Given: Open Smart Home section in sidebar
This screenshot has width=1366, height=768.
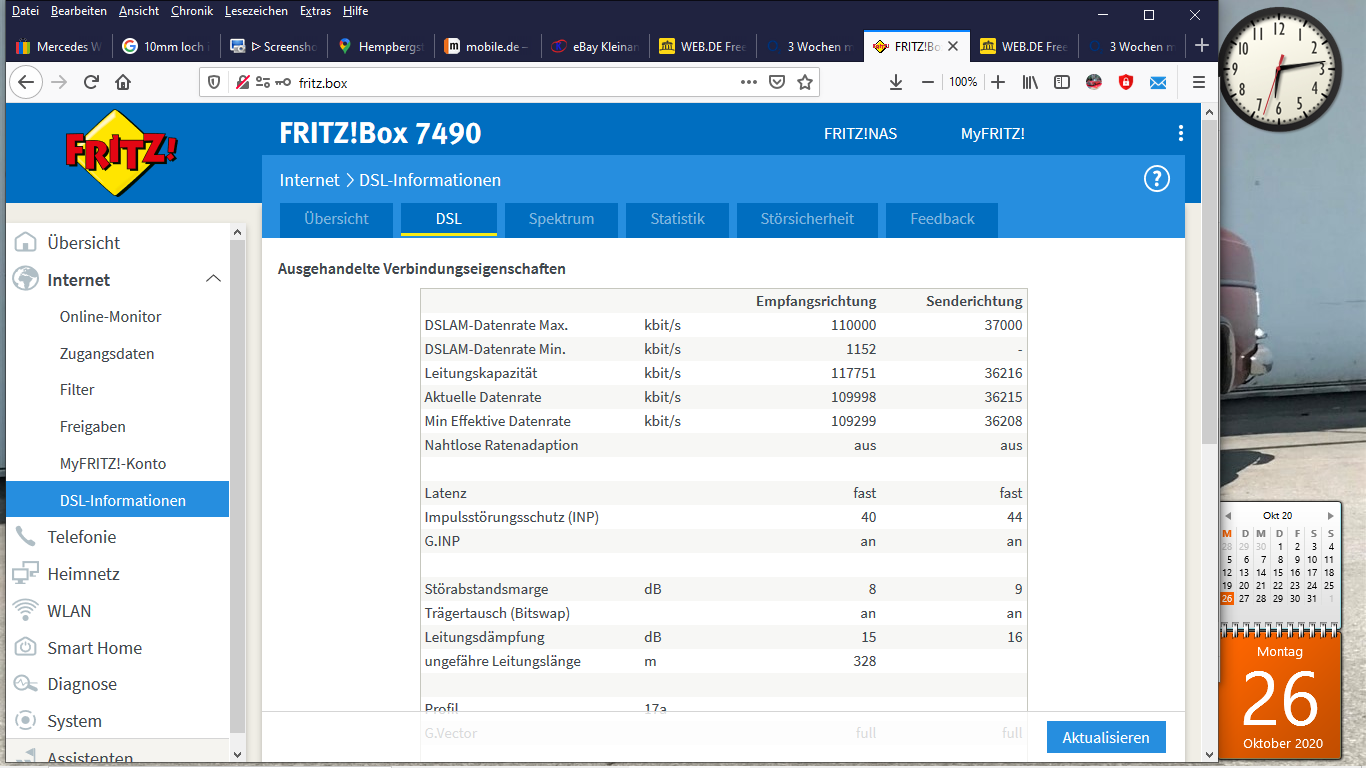Looking at the screenshot, I should pyautogui.click(x=94, y=648).
